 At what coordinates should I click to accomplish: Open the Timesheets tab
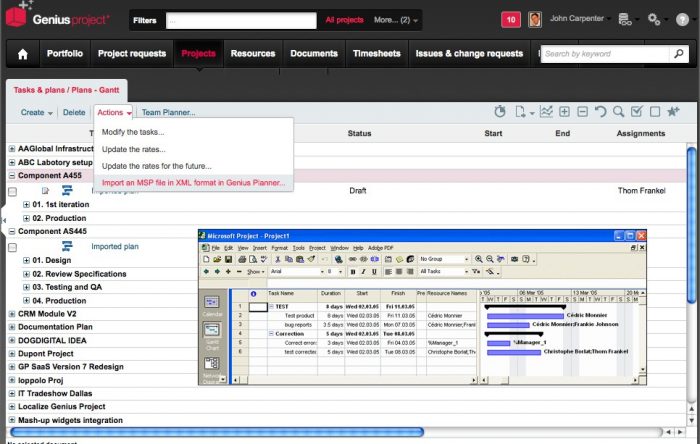tap(376, 54)
